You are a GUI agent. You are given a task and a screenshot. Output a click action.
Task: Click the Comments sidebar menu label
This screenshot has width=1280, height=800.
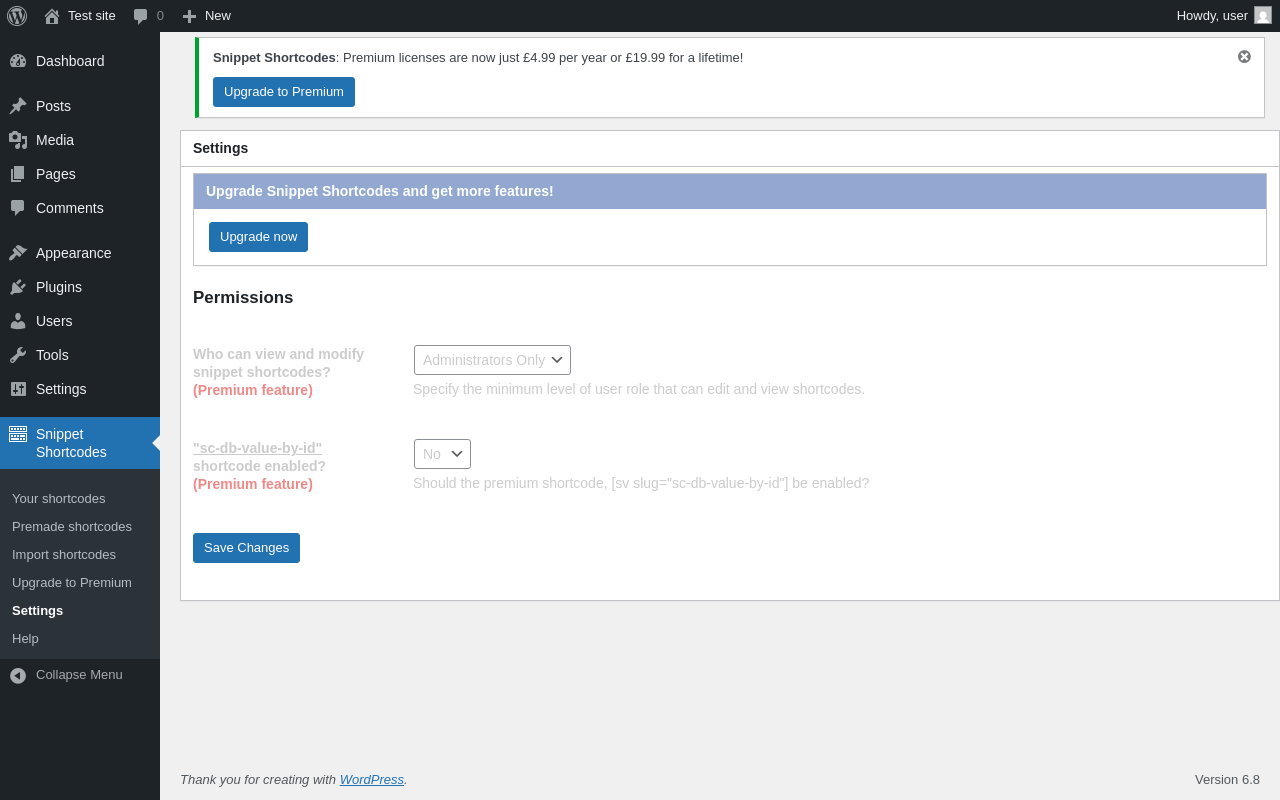coord(70,208)
